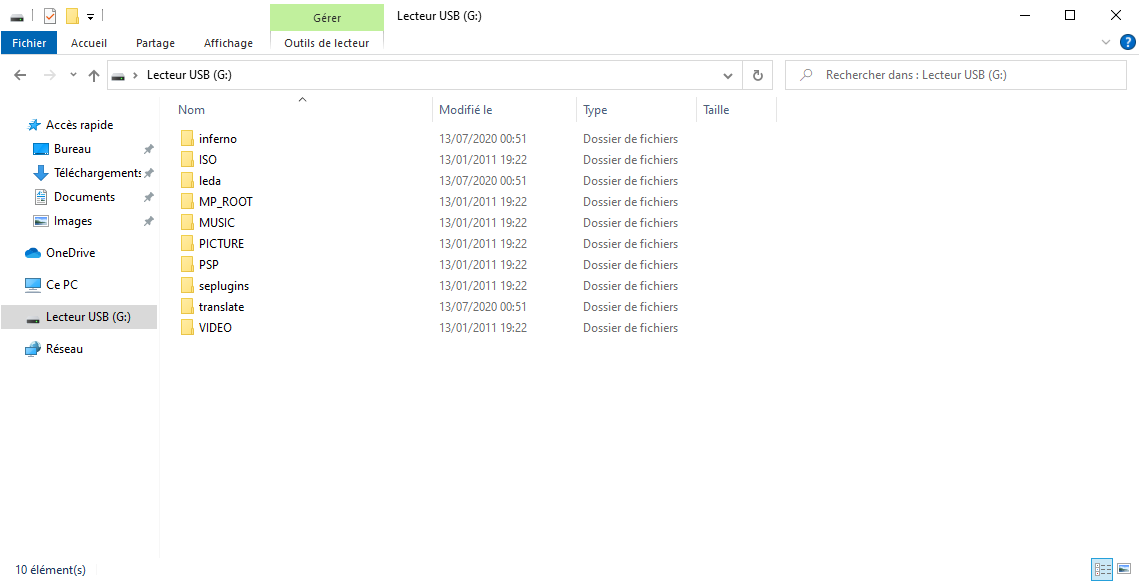Open the Fichier menu

(x=29, y=43)
